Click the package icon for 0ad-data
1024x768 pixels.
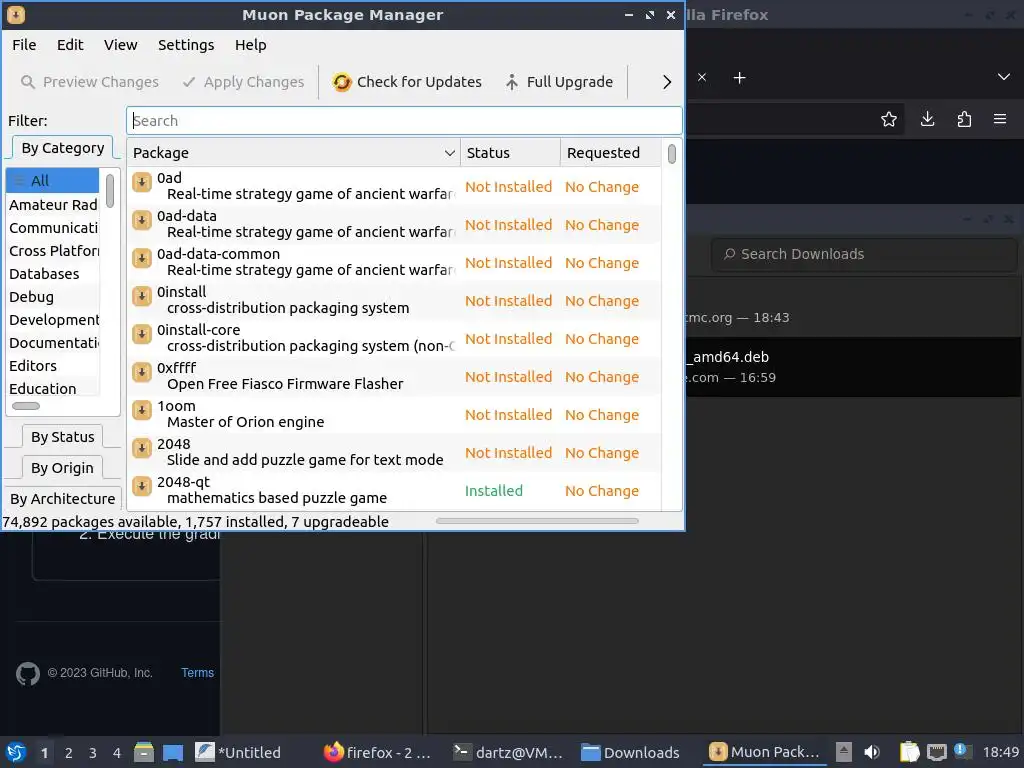pos(142,220)
